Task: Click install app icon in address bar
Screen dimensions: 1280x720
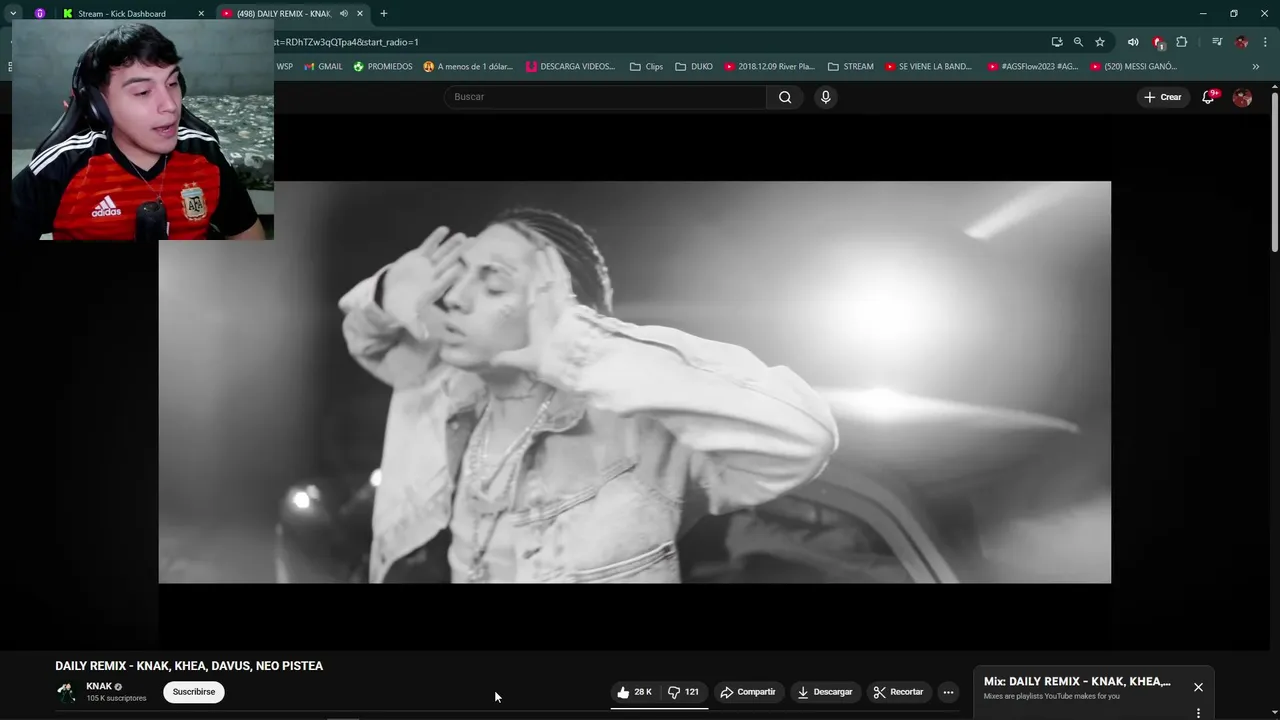Action: pos(1057,42)
